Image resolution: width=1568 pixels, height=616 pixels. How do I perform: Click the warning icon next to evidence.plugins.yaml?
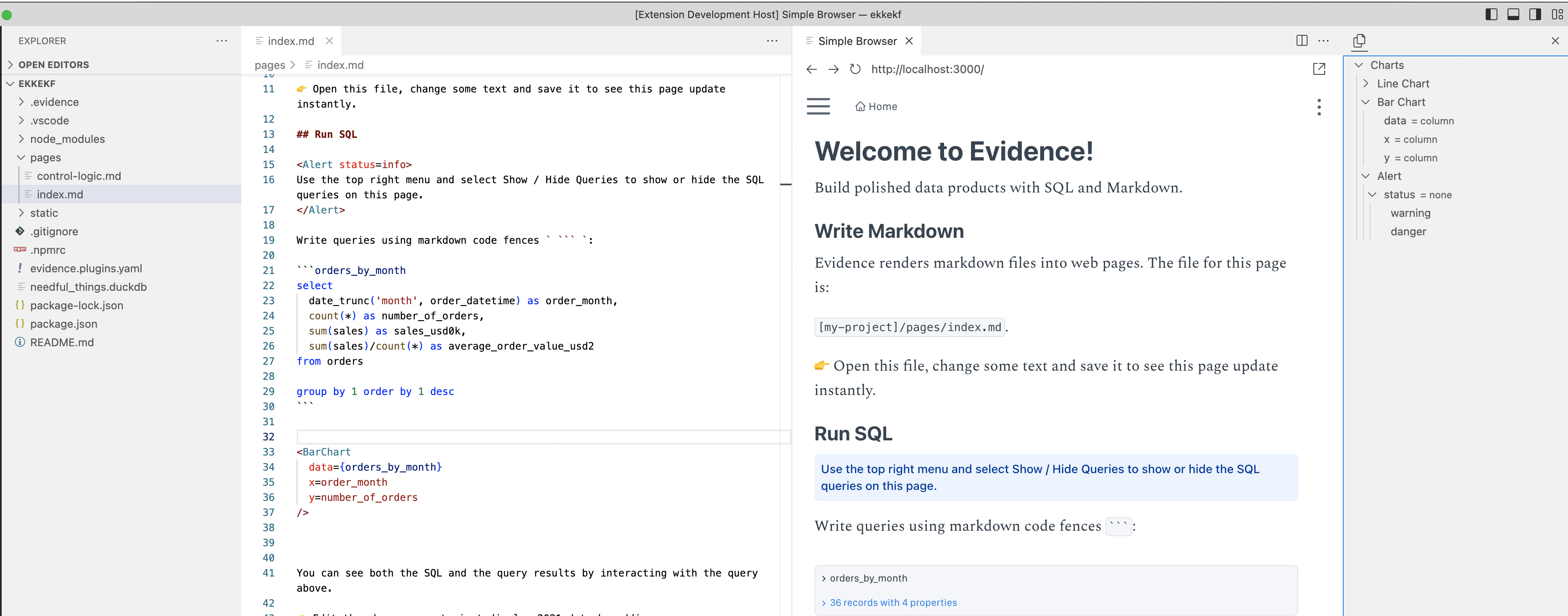tap(19, 268)
